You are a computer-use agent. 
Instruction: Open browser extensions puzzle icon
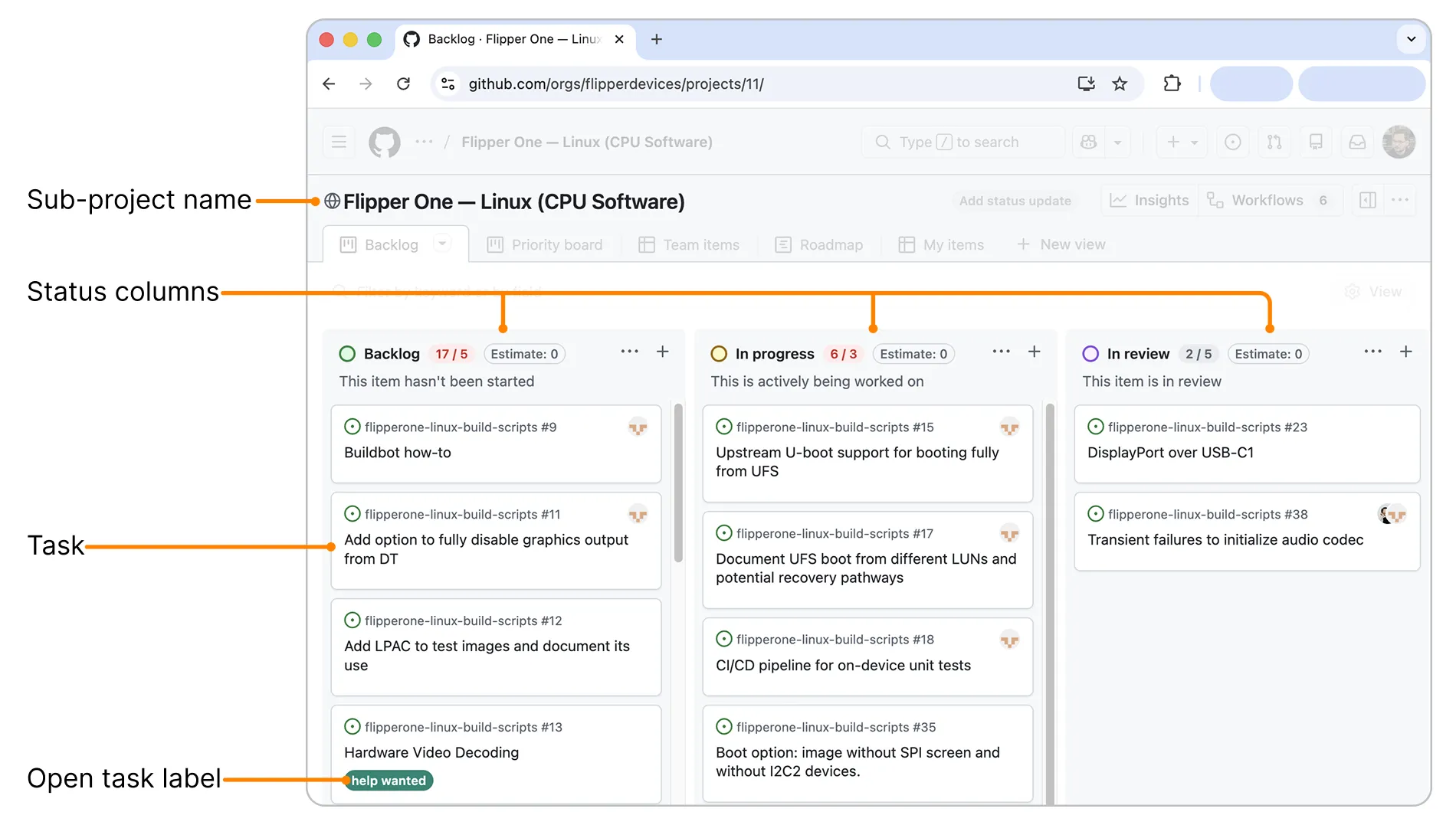pos(1172,84)
